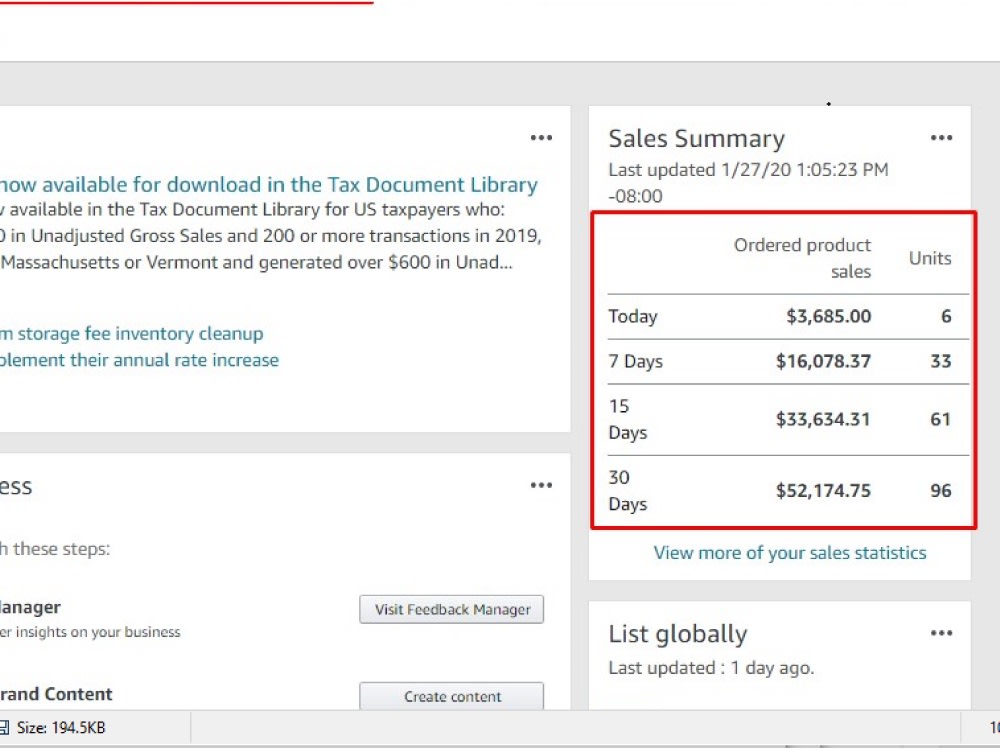Click the Units column header
This screenshot has width=1000, height=750.
click(x=930, y=258)
